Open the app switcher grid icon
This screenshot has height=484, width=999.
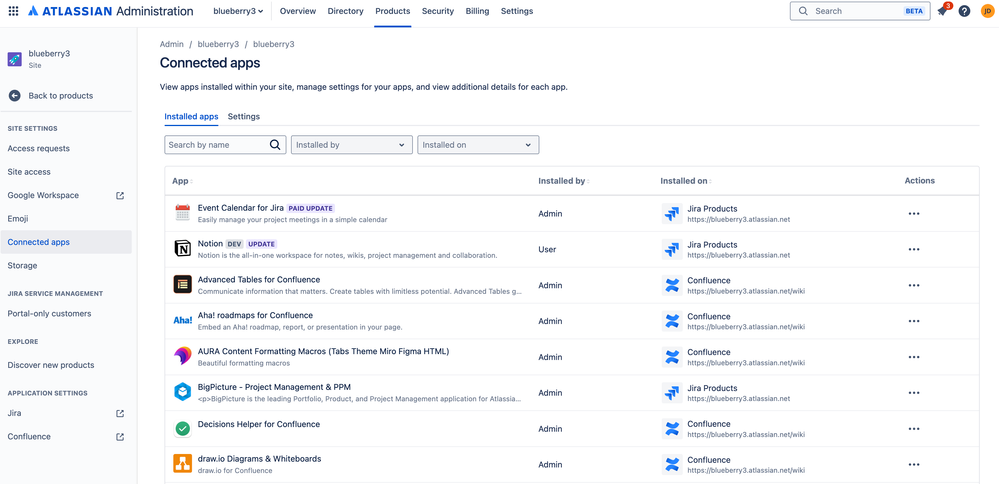coord(13,11)
